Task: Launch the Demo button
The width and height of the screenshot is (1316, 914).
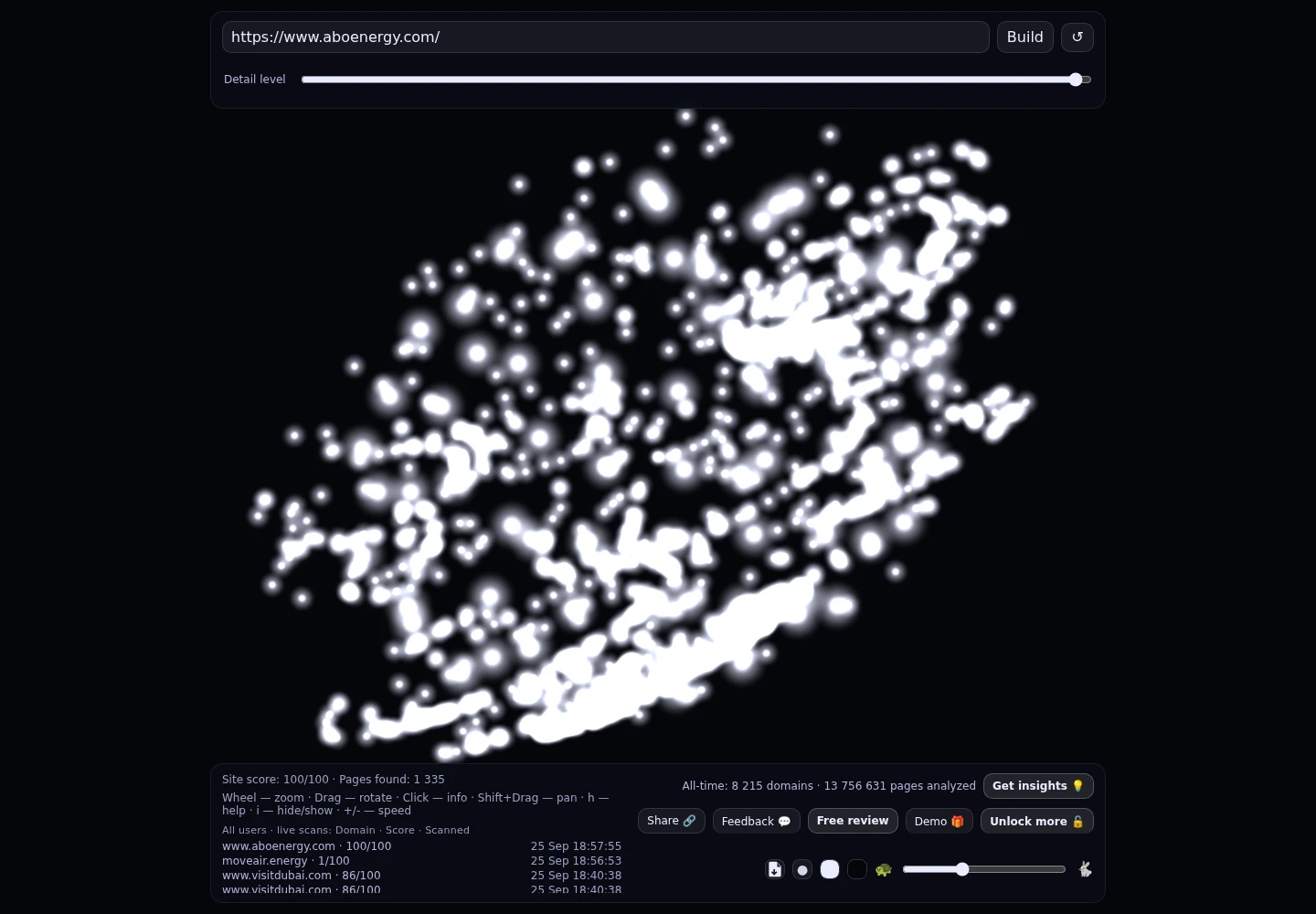Action: [x=939, y=821]
